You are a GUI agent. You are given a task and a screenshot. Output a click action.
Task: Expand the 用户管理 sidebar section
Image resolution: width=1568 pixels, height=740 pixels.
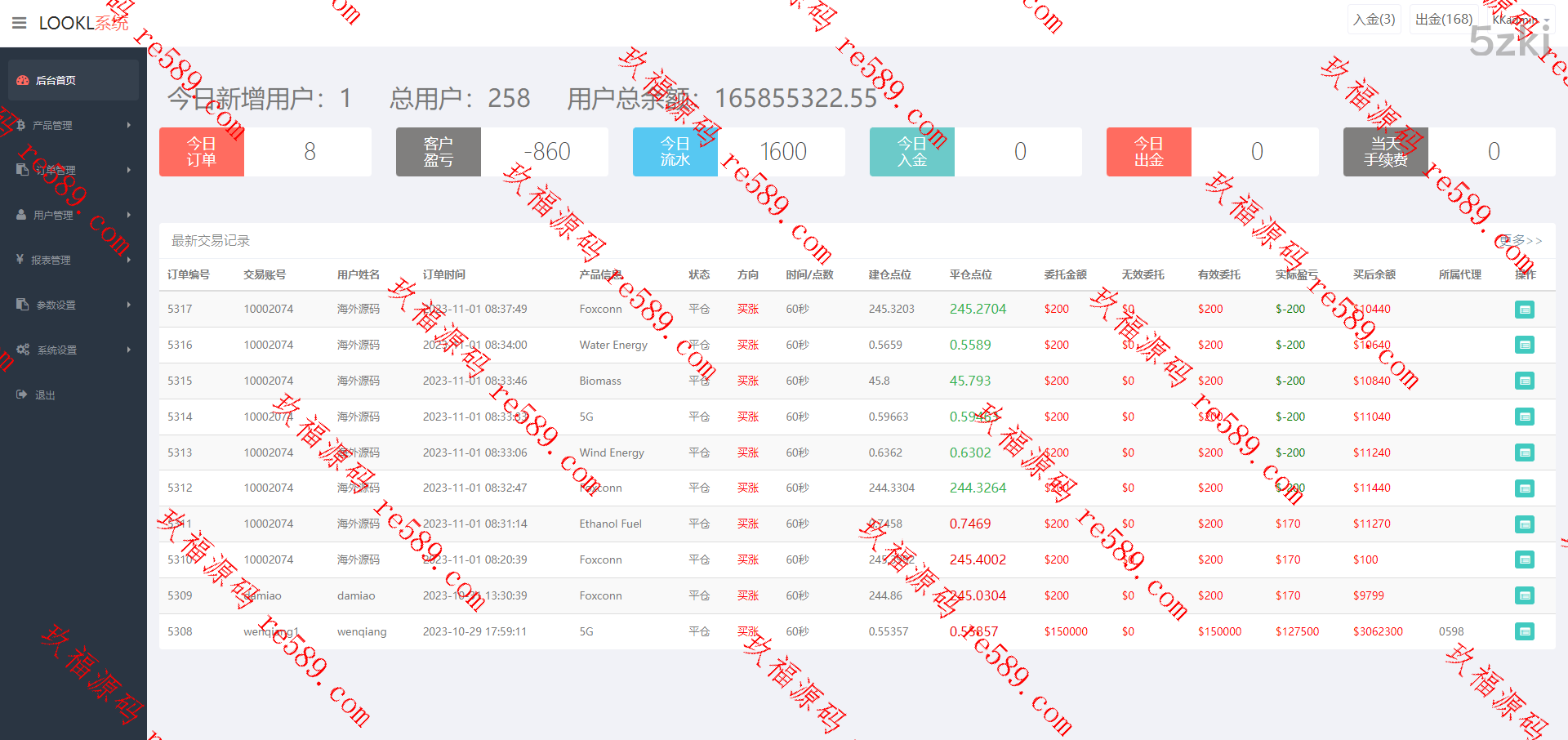[72, 215]
